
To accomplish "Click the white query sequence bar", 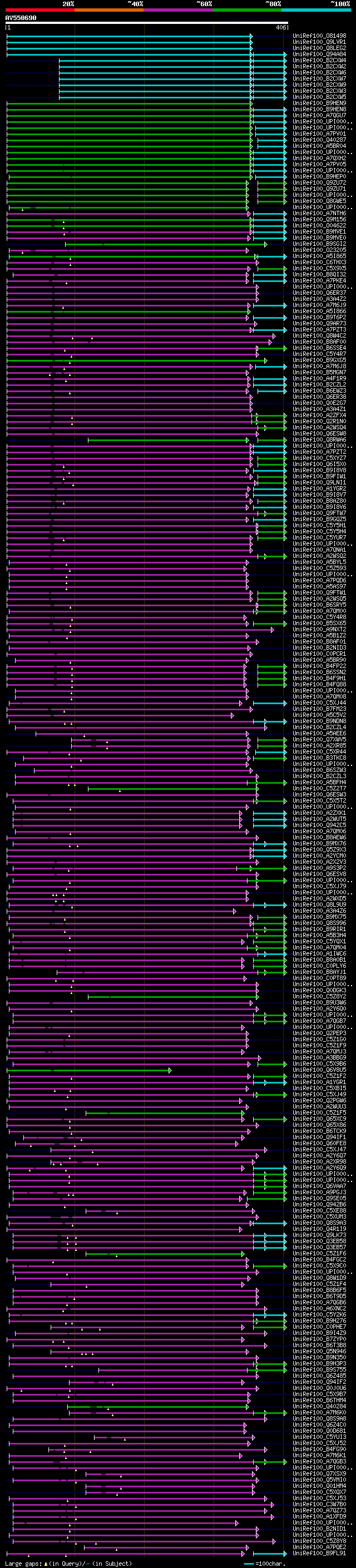I will click(x=147, y=23).
